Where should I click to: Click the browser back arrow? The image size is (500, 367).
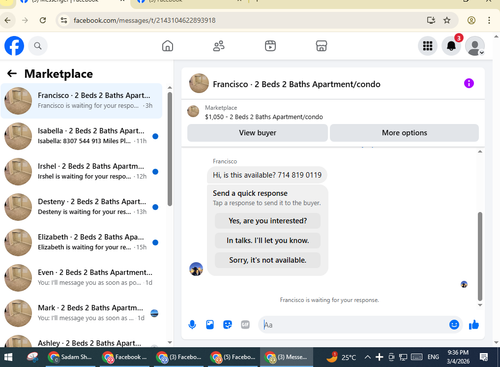pyautogui.click(x=7, y=20)
